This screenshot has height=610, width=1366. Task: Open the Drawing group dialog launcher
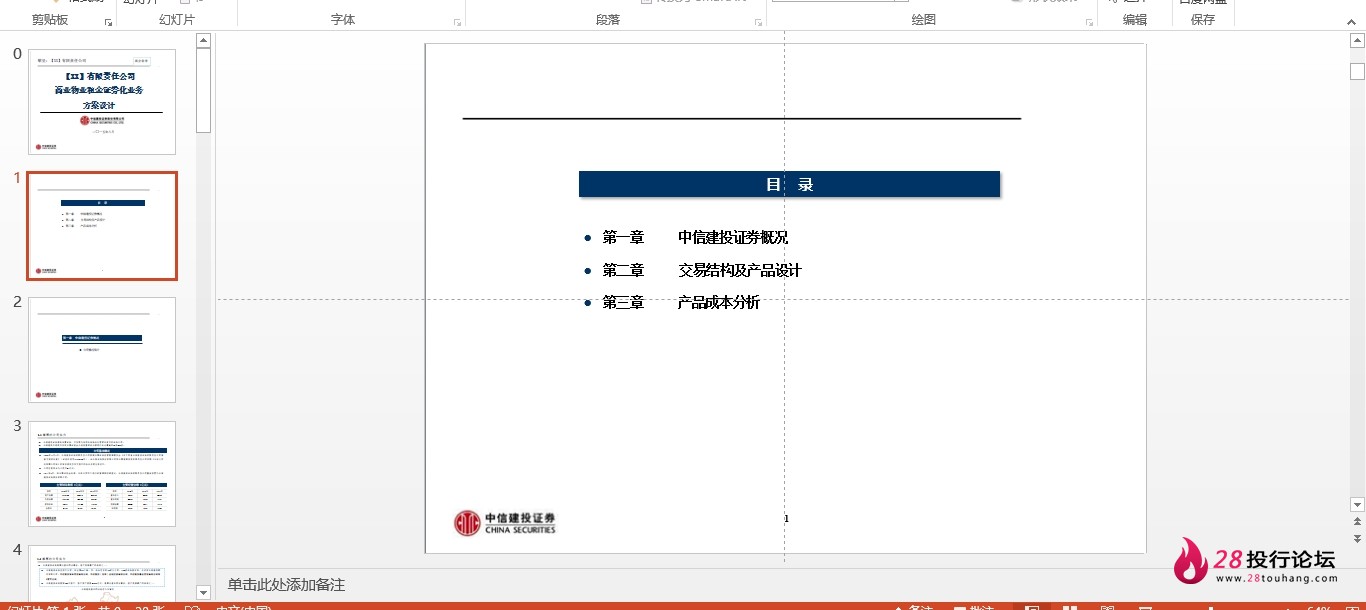1089,22
